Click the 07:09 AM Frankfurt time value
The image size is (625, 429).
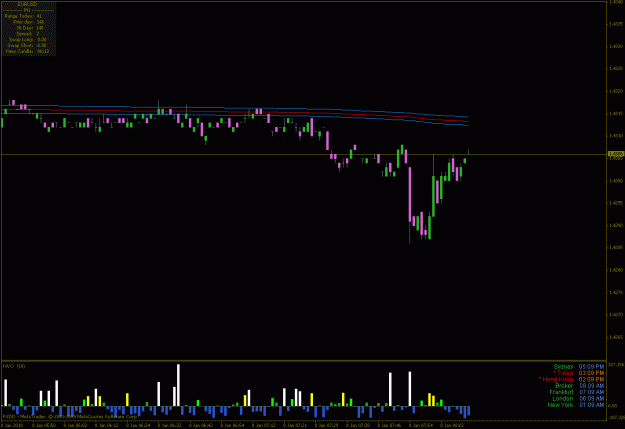pos(591,392)
